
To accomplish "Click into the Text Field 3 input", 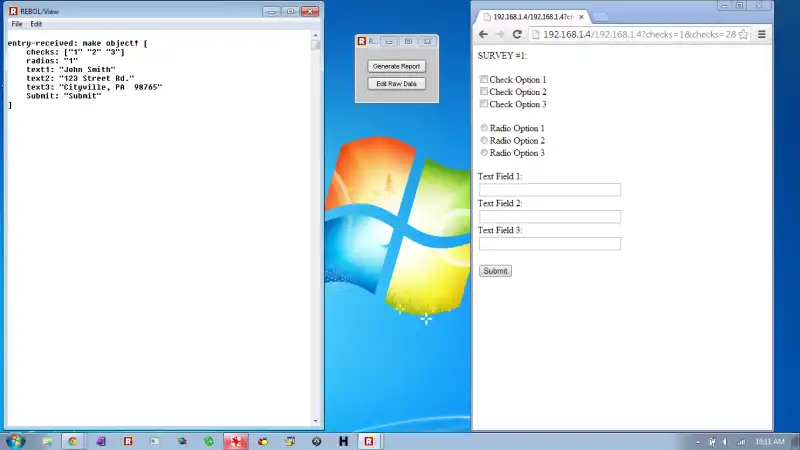I will coord(549,244).
